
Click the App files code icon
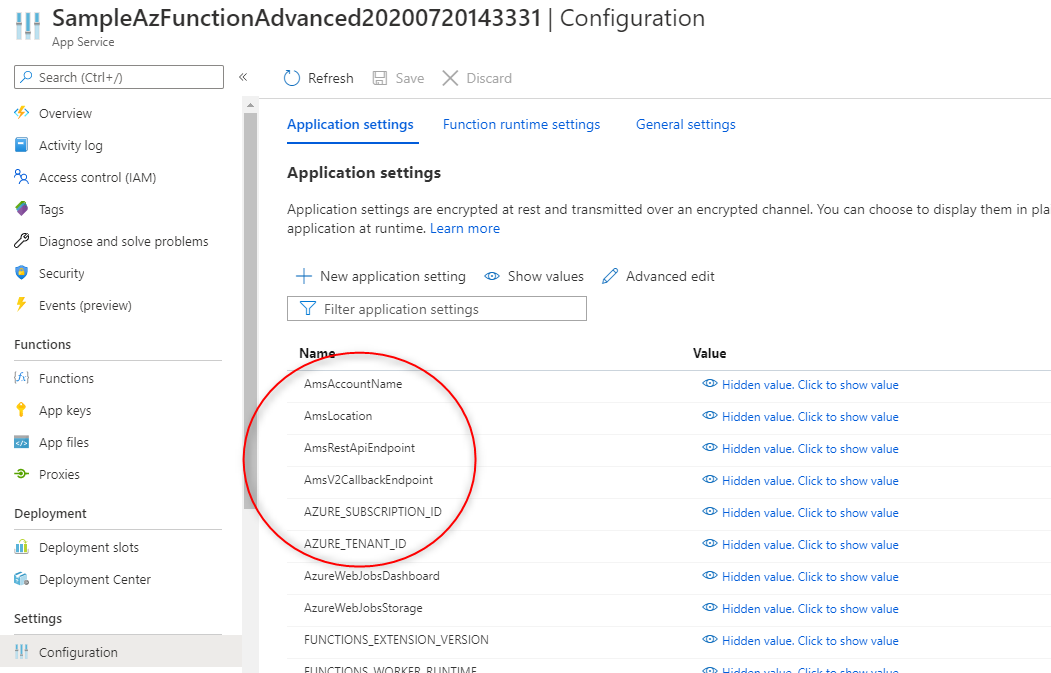(x=21, y=442)
